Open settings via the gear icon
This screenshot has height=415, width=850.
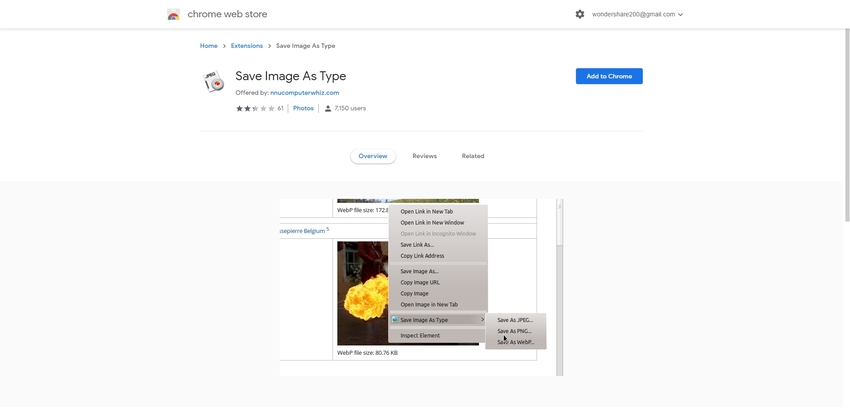point(580,15)
